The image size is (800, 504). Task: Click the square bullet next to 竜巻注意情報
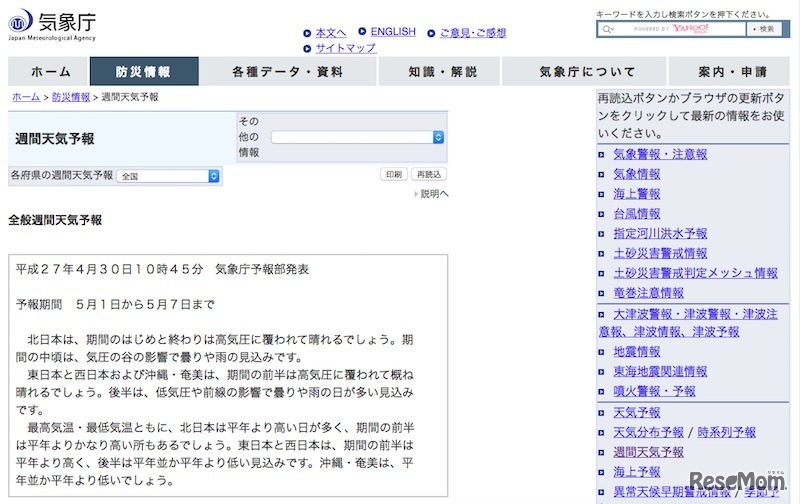(x=602, y=293)
